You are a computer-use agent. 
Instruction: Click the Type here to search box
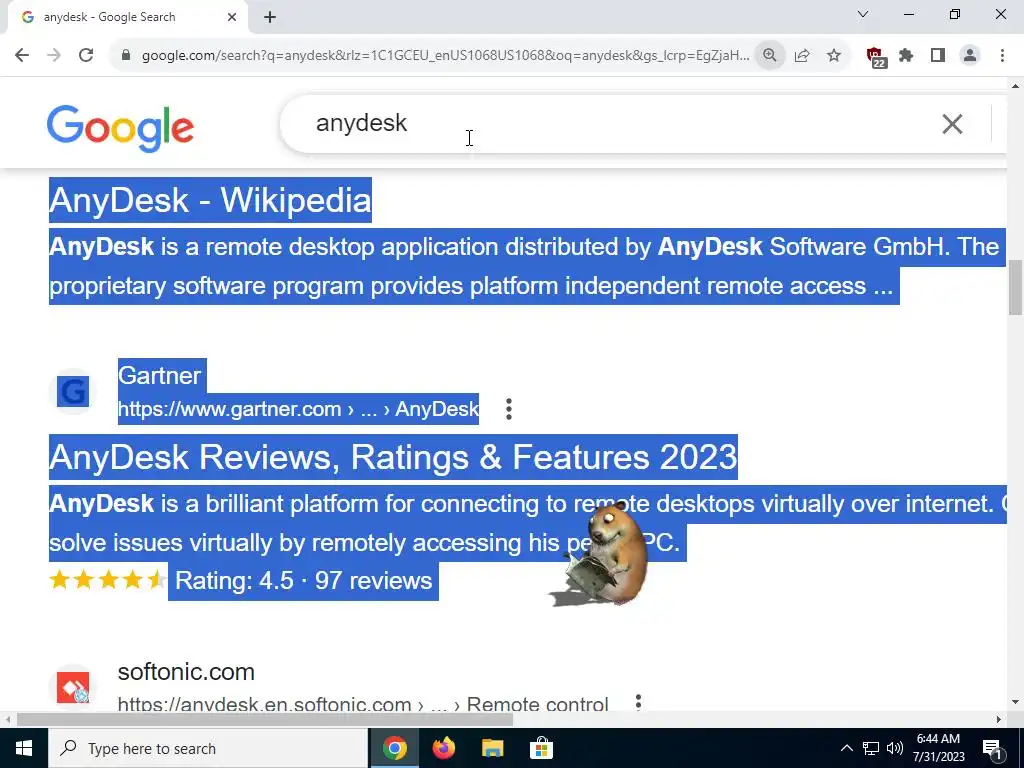208,748
